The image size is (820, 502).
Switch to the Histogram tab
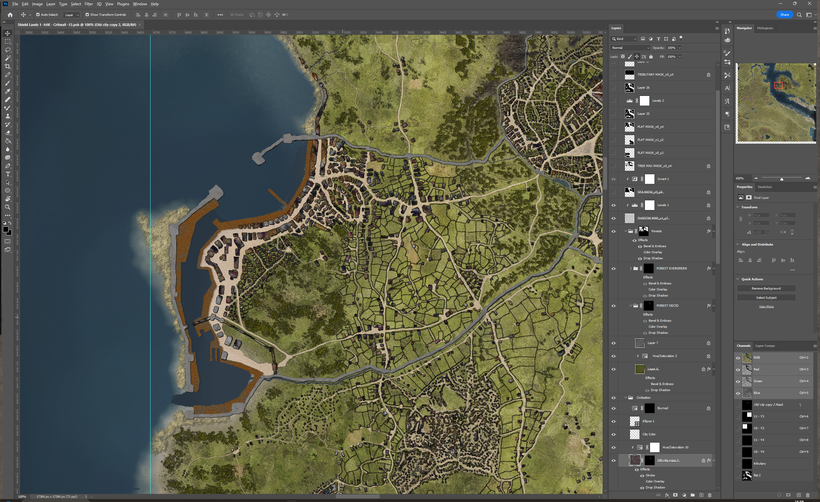coord(765,28)
